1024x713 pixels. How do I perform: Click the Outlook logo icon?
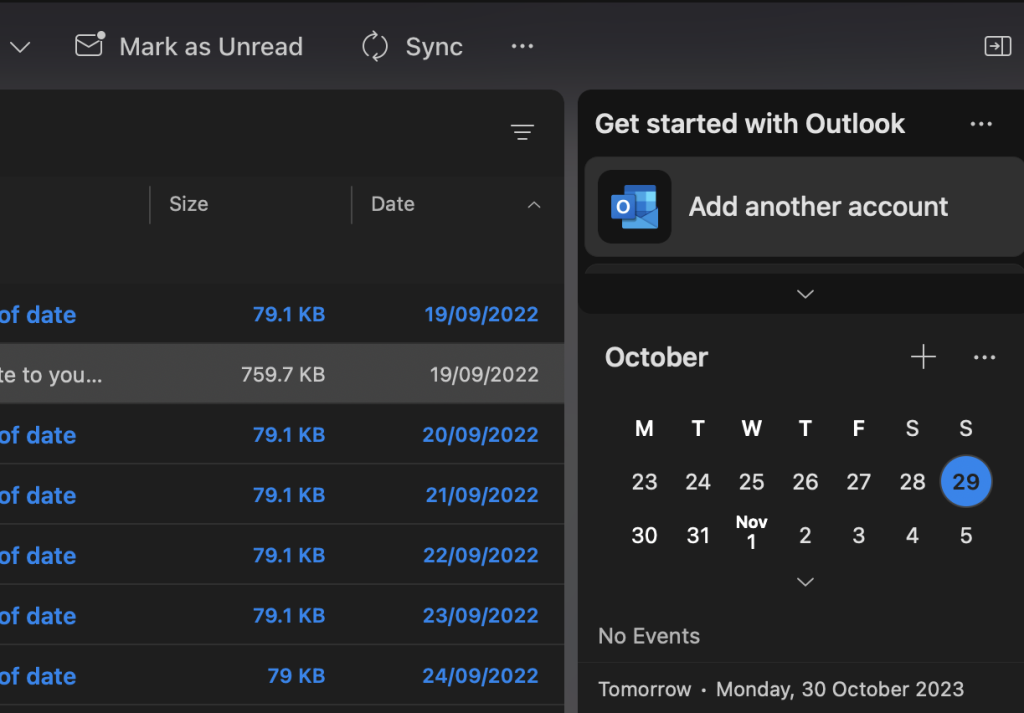pos(634,207)
